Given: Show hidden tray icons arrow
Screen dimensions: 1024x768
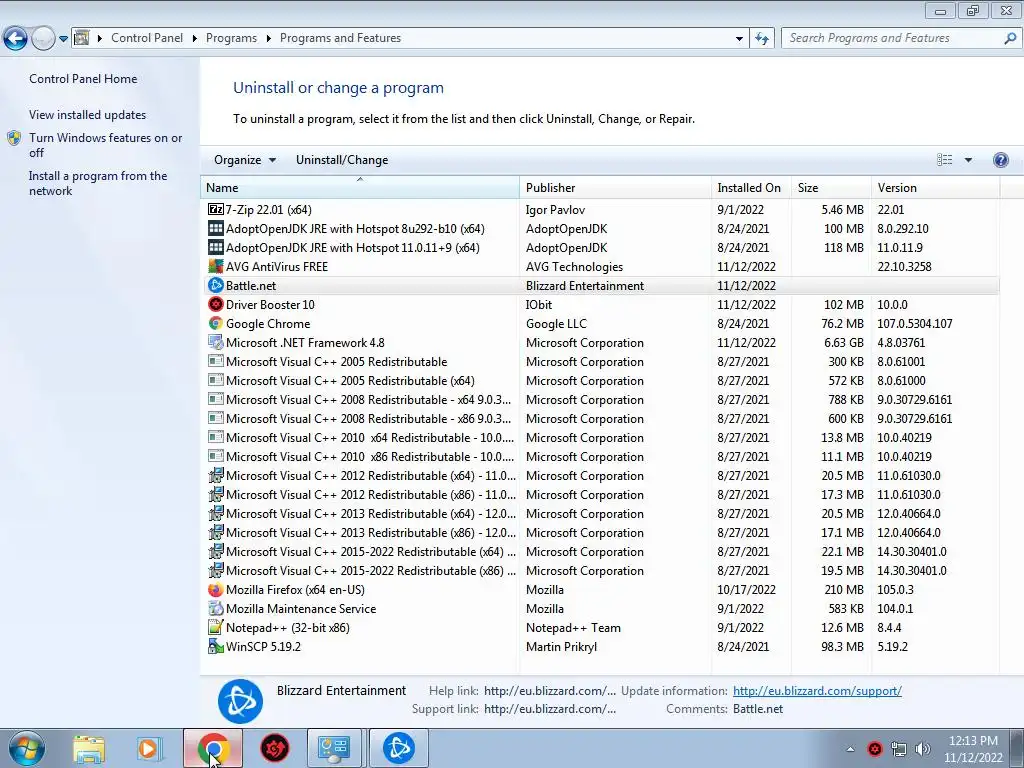Looking at the screenshot, I should click(850, 749).
